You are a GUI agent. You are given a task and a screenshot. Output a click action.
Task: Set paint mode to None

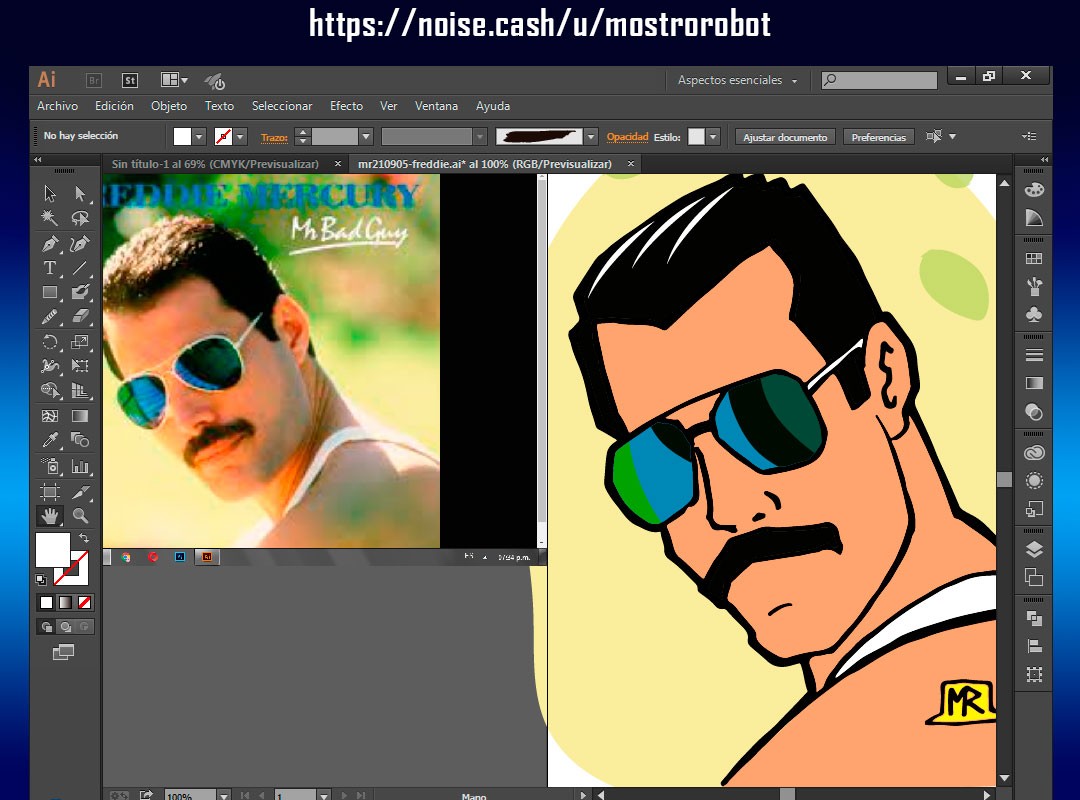(x=84, y=603)
